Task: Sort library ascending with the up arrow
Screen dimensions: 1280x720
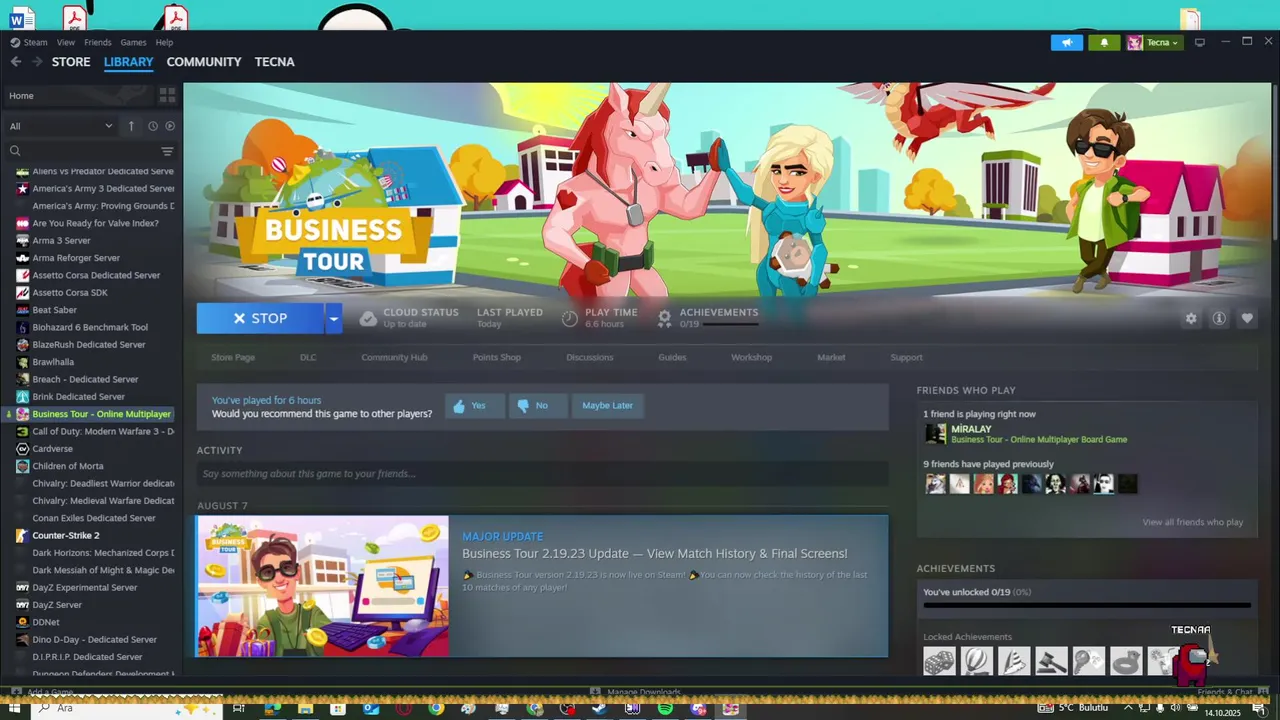Action: 131,126
